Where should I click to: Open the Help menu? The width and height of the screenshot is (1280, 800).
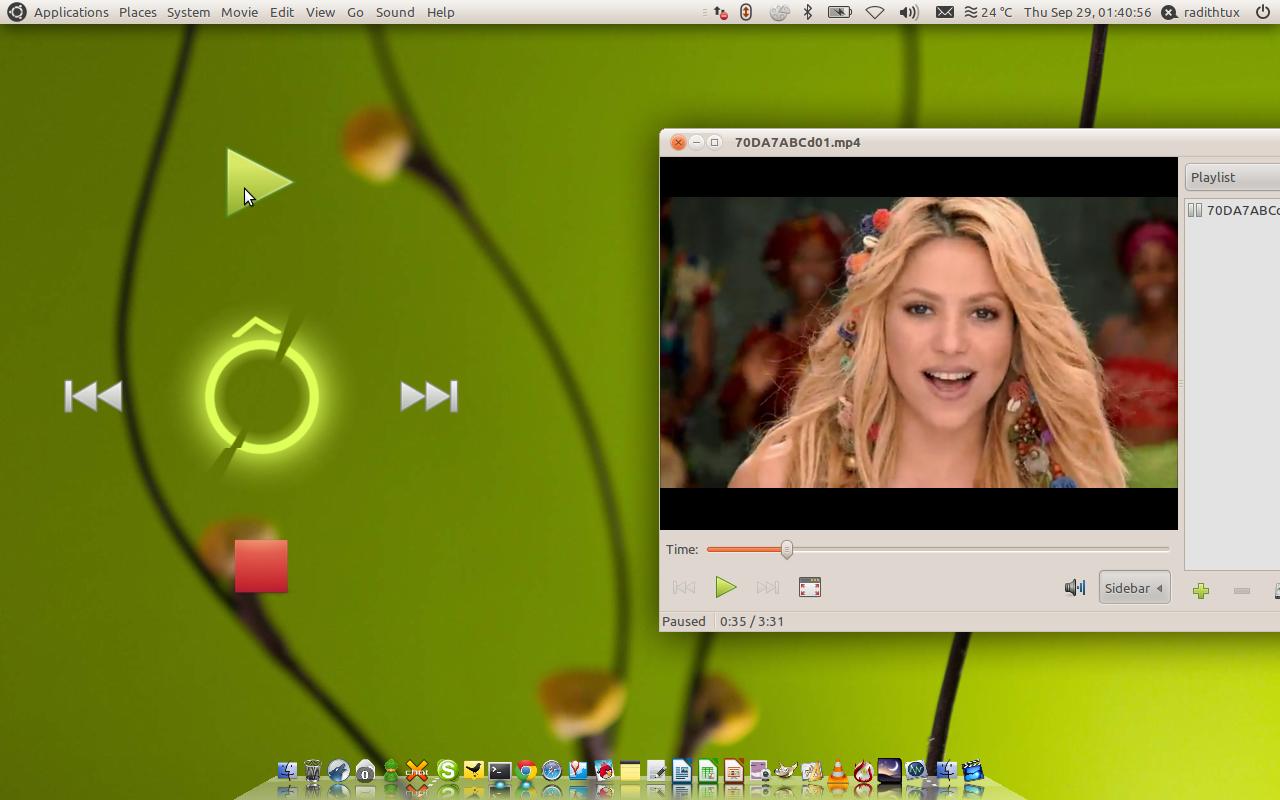[440, 12]
